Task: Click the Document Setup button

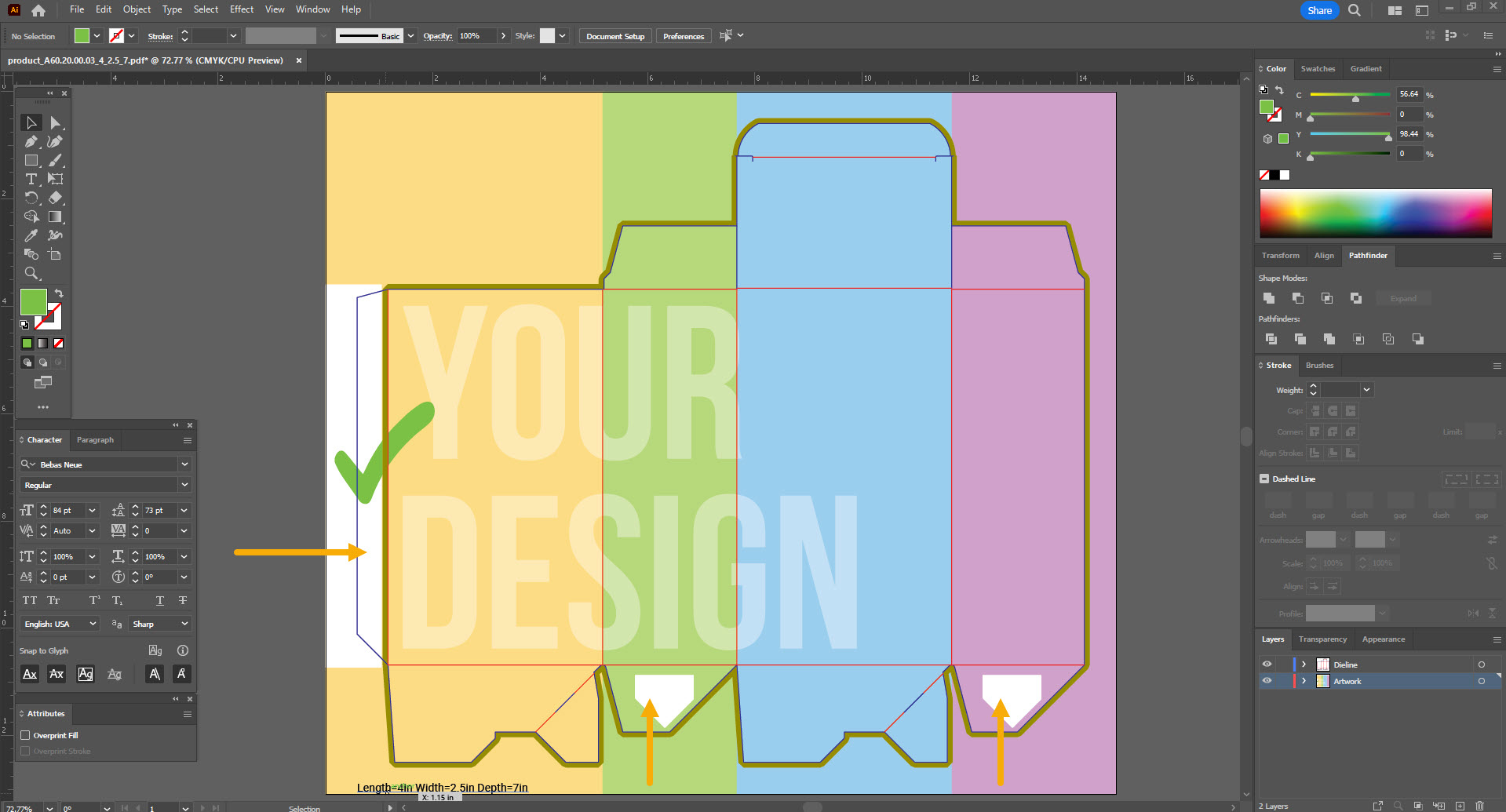Action: pos(615,36)
